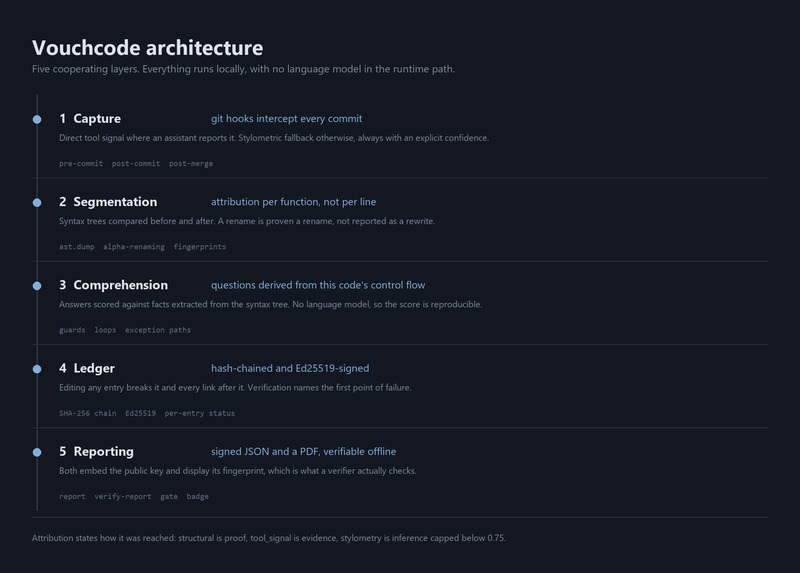
Task: Click the timeline dot beside Ledger
Action: pos(37,369)
